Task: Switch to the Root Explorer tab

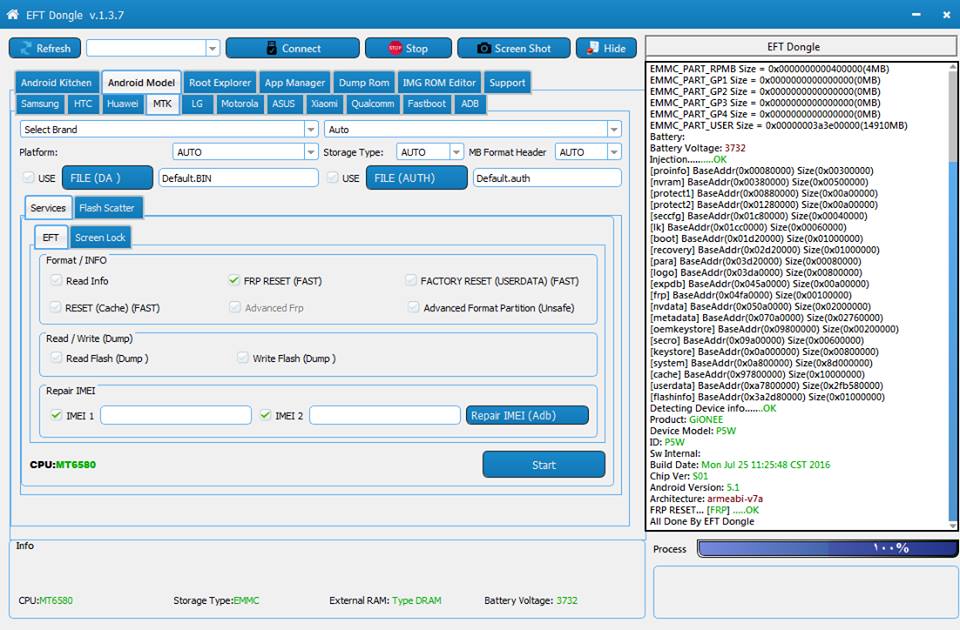Action: (220, 83)
